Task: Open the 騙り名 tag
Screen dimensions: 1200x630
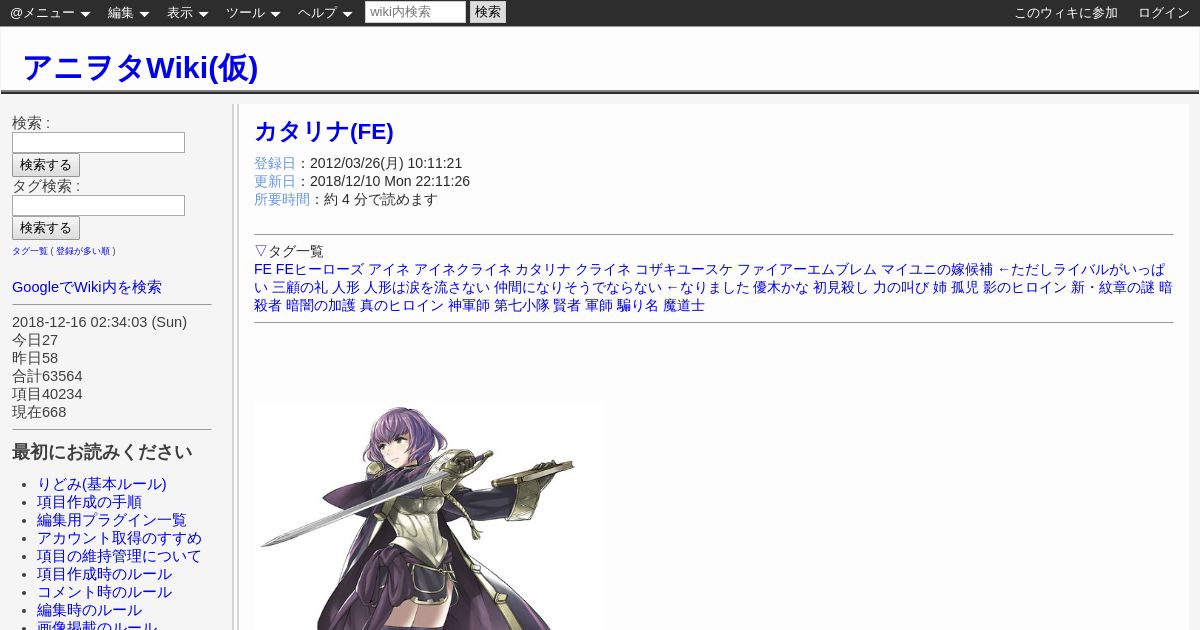Action: [x=638, y=305]
